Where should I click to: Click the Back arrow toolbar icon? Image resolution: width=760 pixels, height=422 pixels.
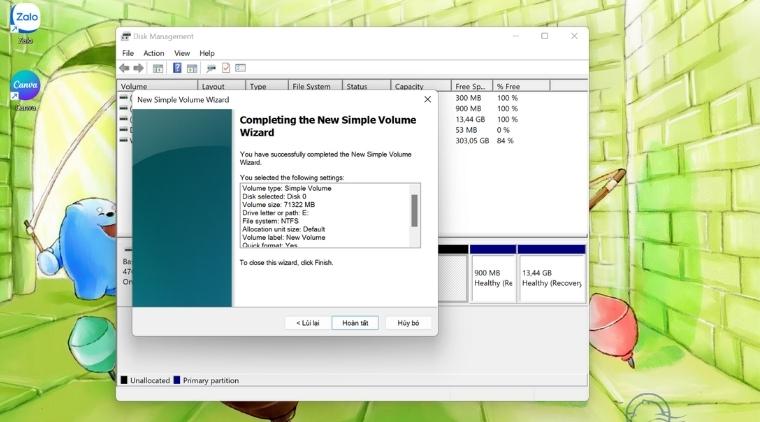tap(125, 68)
